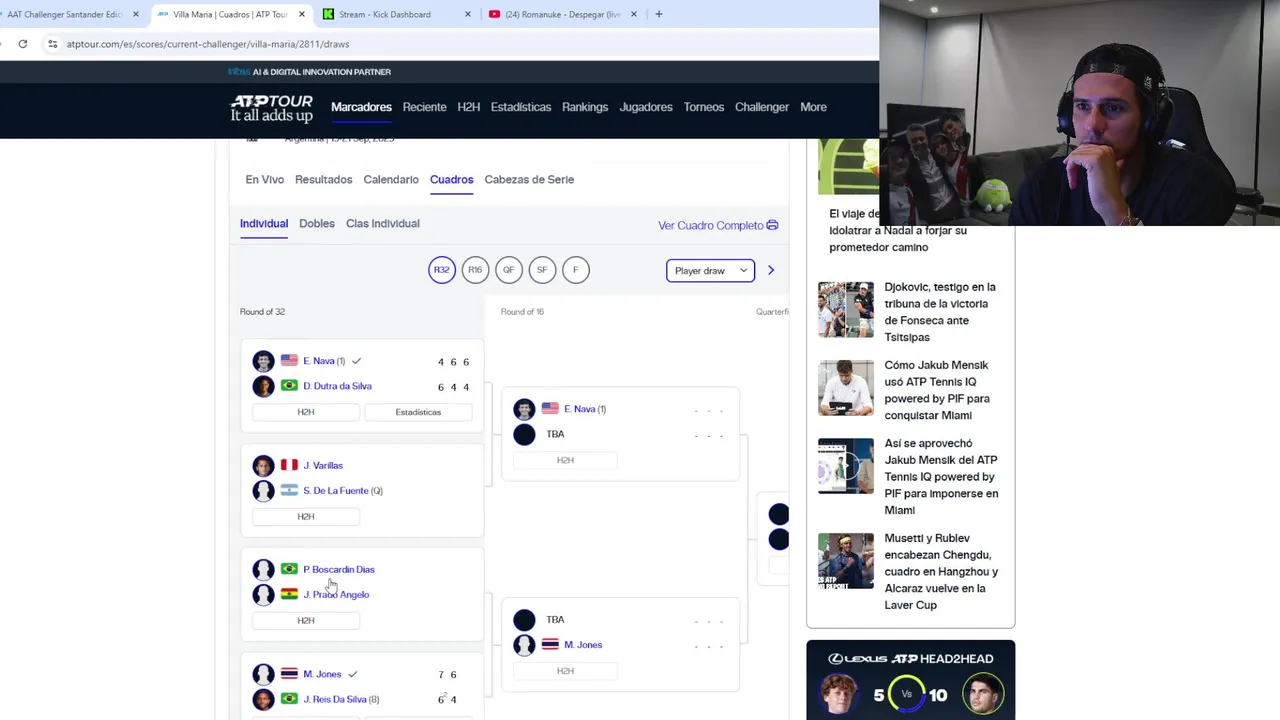Select the QF round button
Image resolution: width=1280 pixels, height=720 pixels.
(x=508, y=270)
